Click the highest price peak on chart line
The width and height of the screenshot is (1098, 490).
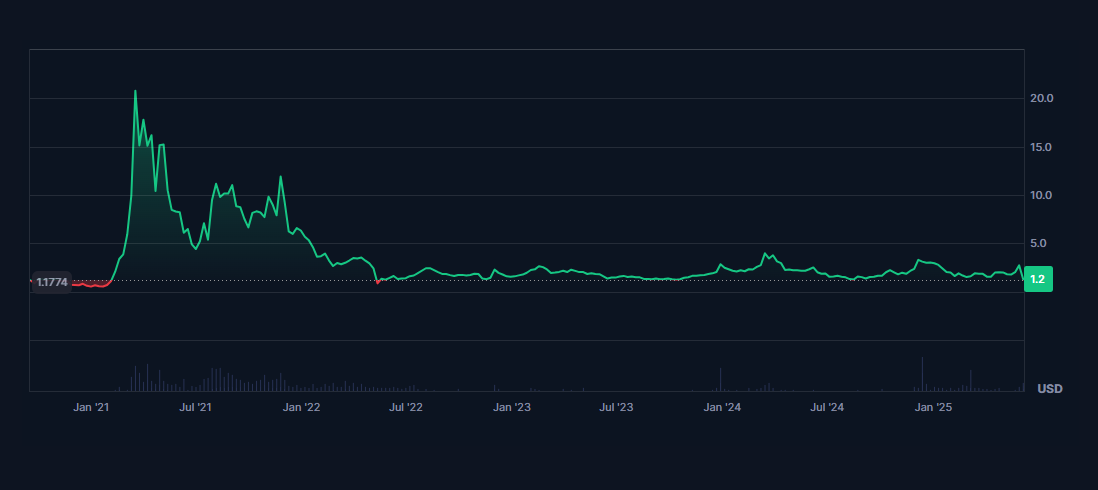tap(135, 92)
